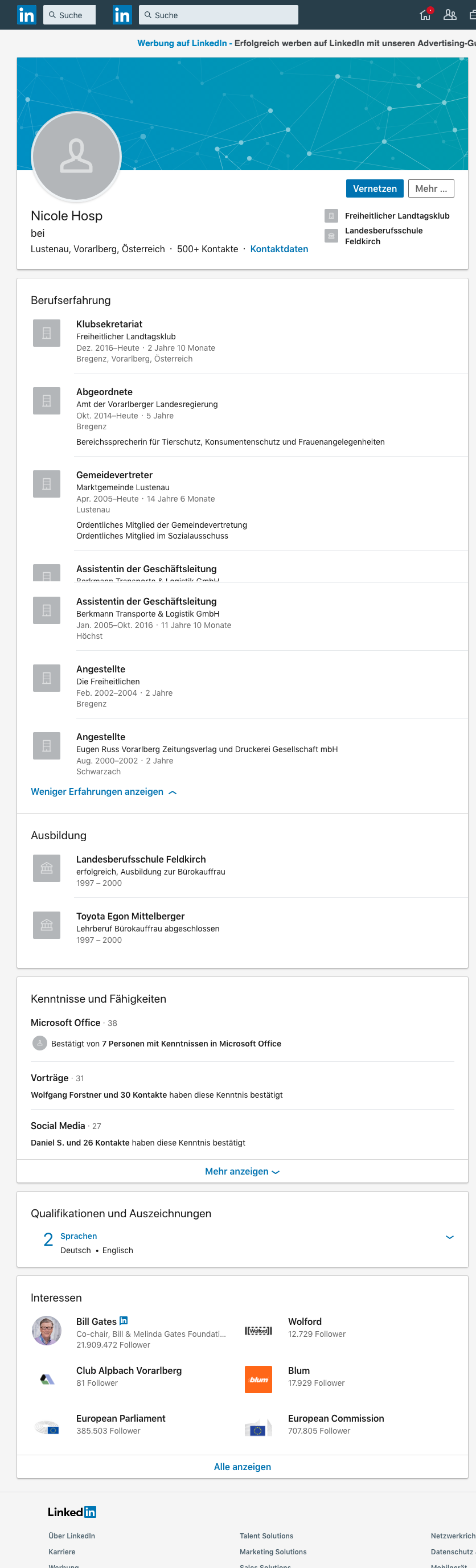Expand the Sprachen section chevron
The image size is (476, 1568).
point(450,1237)
